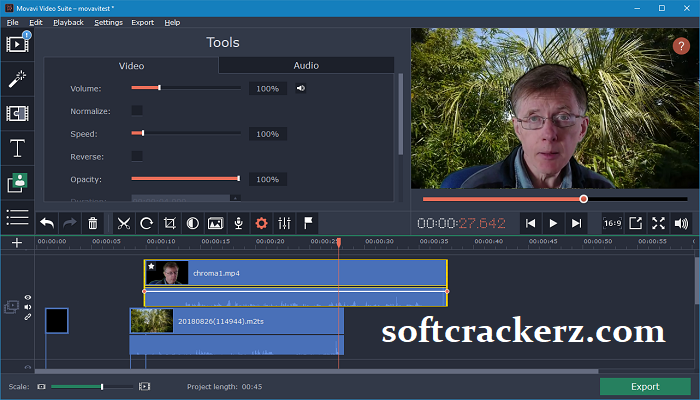Click the Speed 100% value field
Screen dimensions: 700x400
(x=268, y=134)
